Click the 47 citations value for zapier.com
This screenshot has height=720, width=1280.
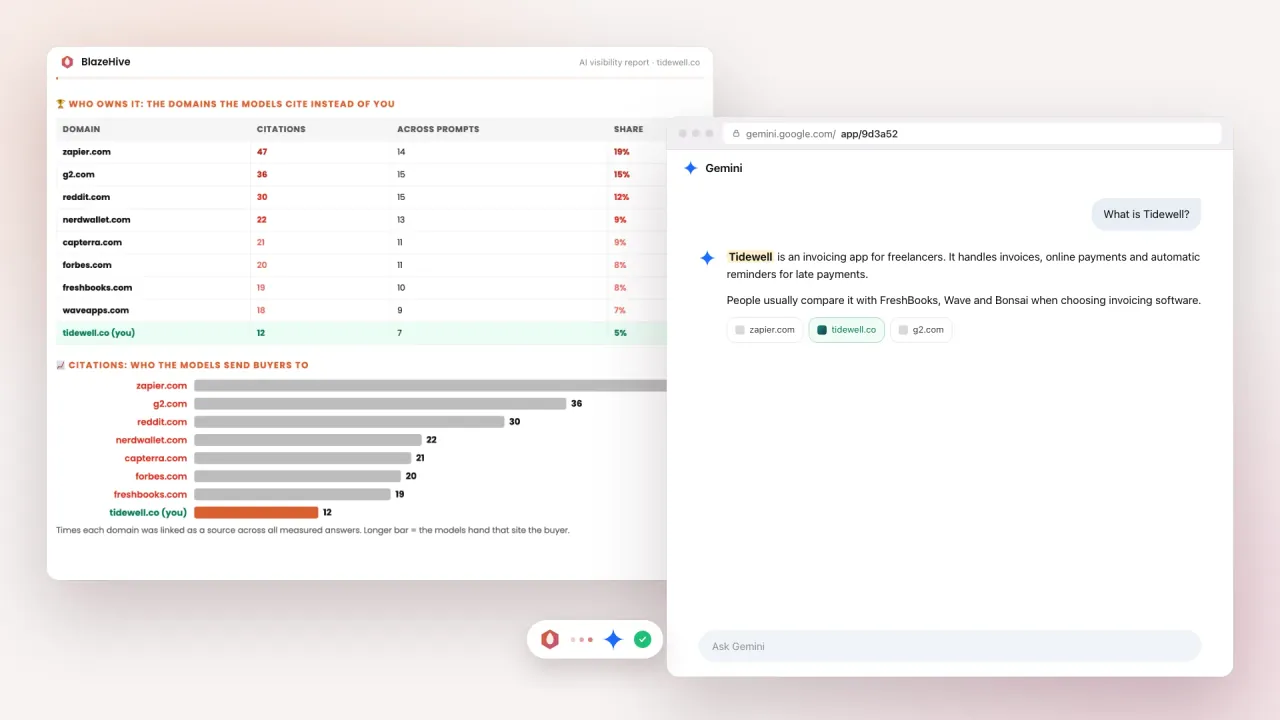[262, 152]
